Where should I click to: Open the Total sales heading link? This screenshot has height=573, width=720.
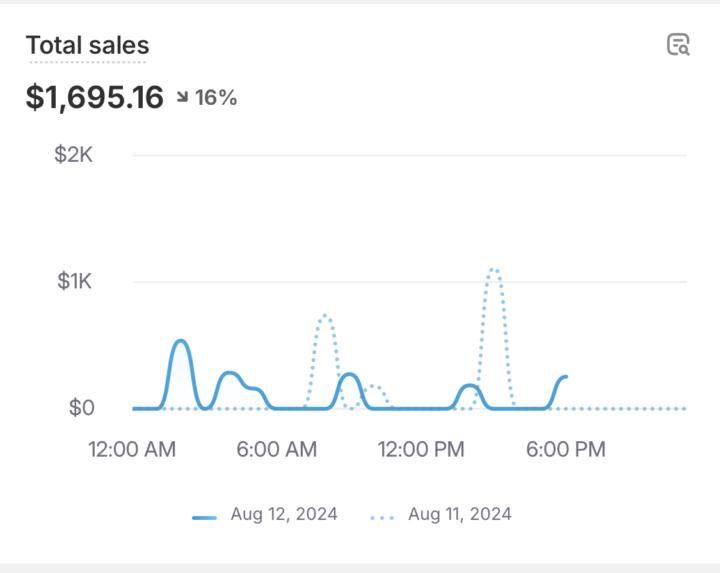click(x=87, y=45)
